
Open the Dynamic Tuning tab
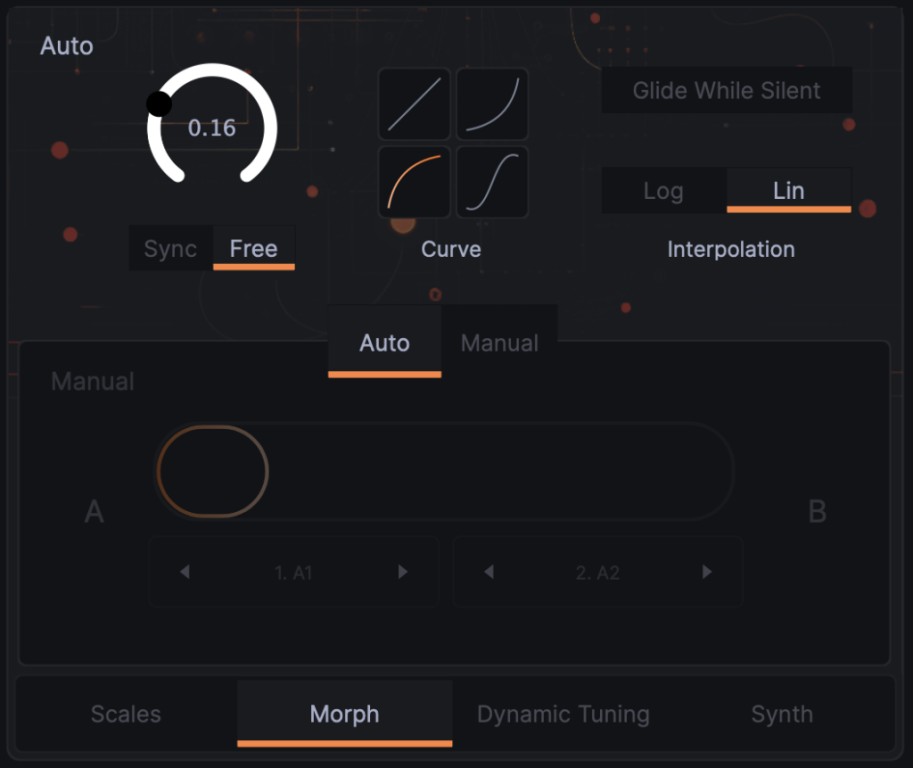(563, 714)
